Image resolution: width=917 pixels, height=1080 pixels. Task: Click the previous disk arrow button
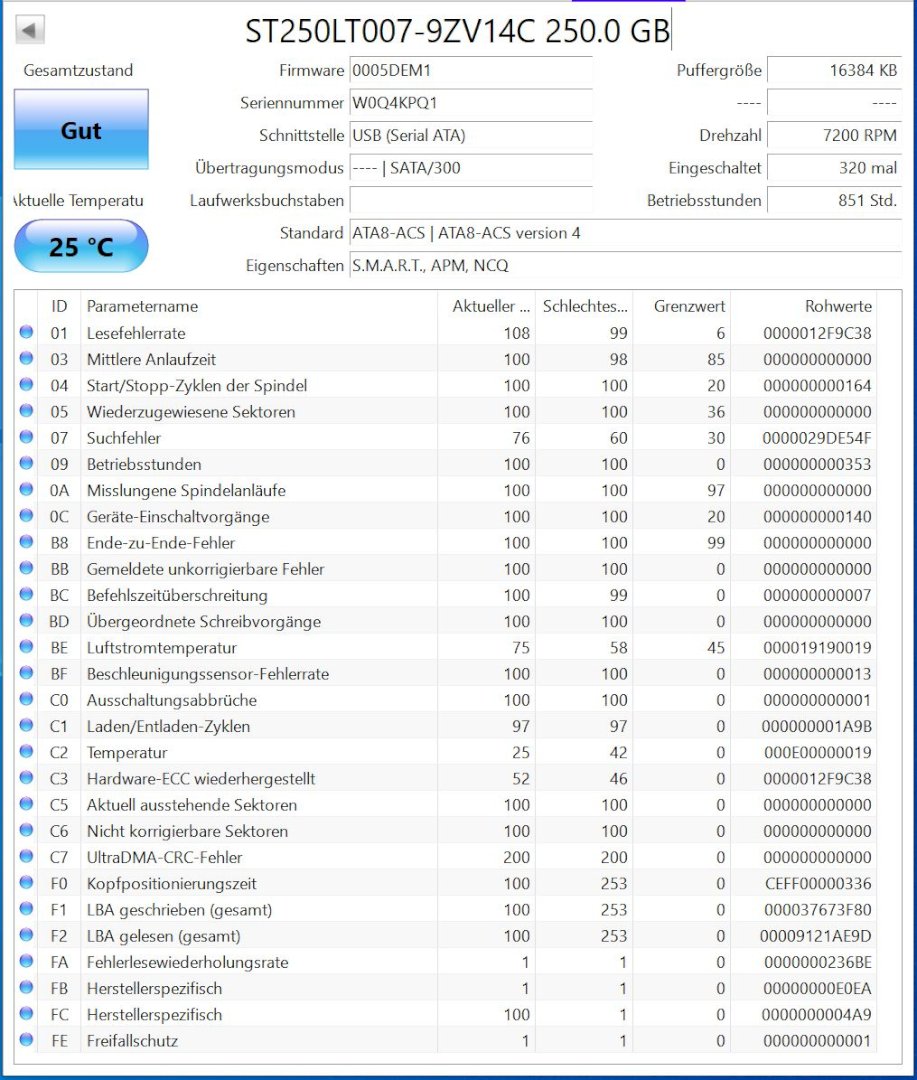[x=29, y=30]
